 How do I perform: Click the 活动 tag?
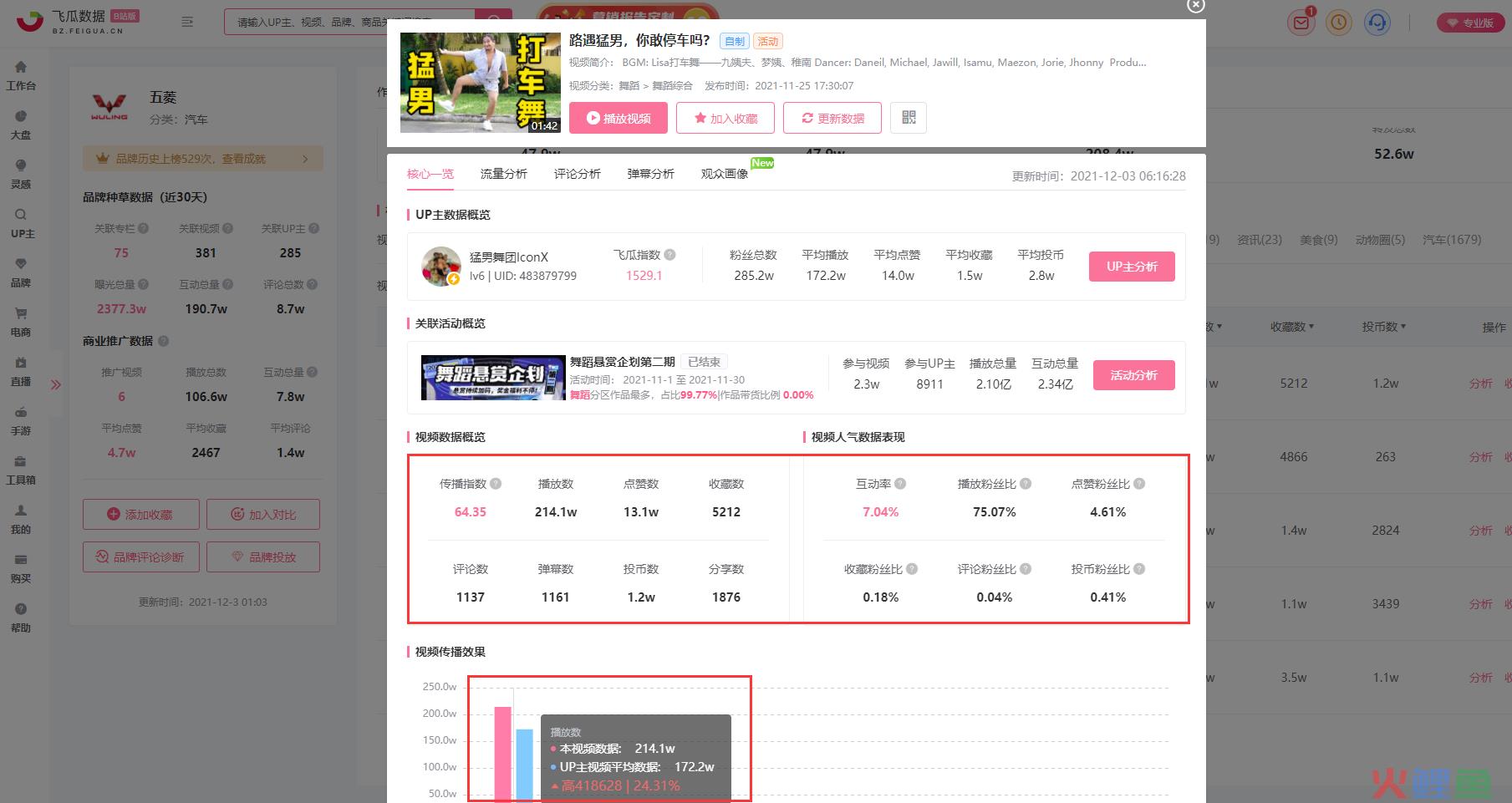tap(768, 41)
